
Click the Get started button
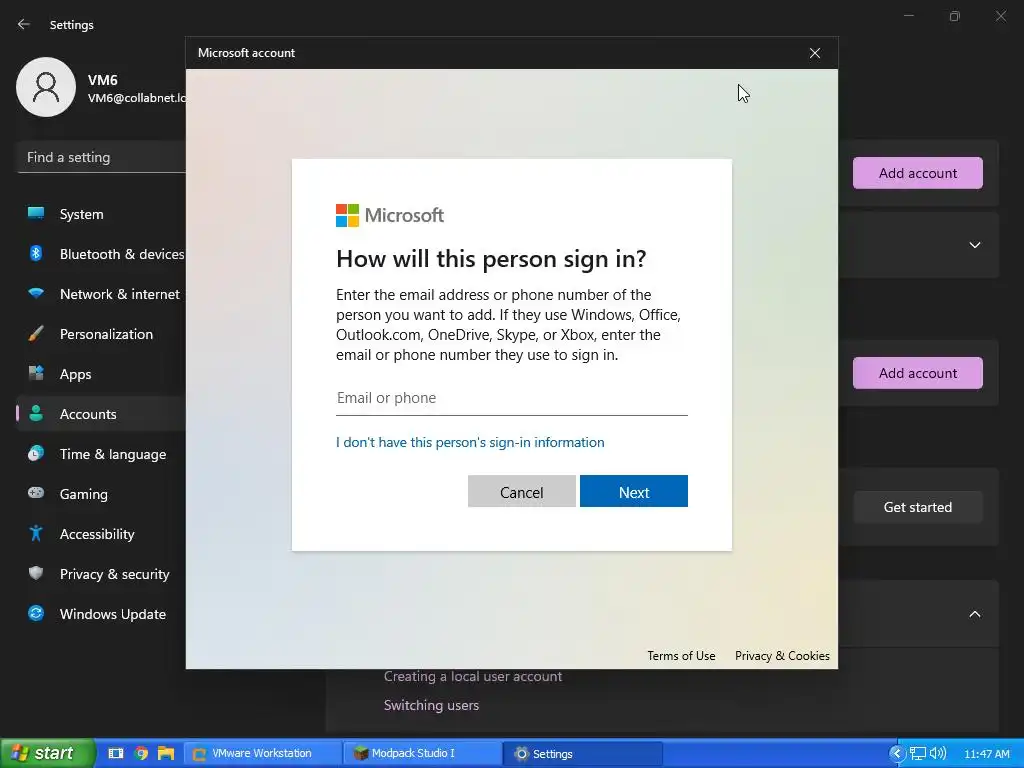pyautogui.click(x=918, y=507)
